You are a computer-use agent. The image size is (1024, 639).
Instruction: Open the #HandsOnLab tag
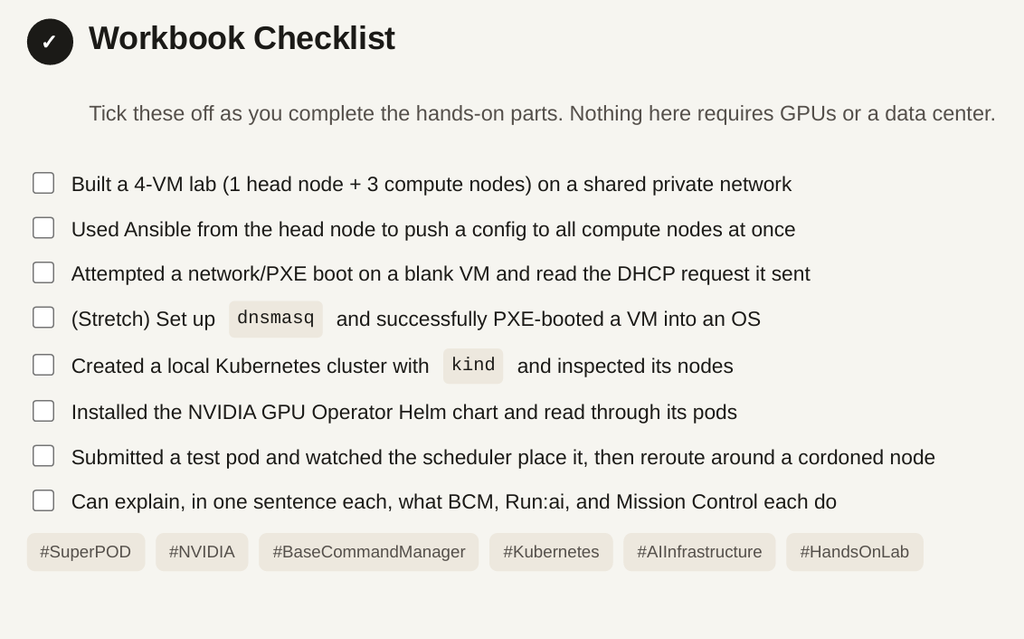854,552
